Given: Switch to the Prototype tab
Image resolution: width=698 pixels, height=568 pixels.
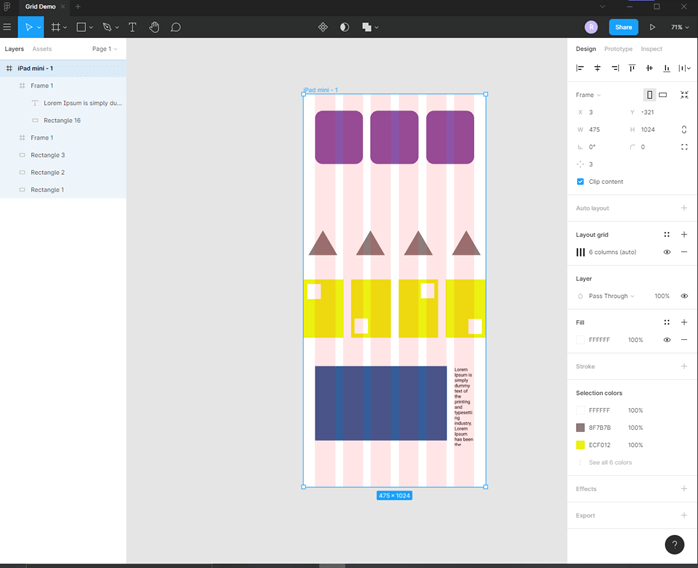Looking at the screenshot, I should [x=618, y=48].
